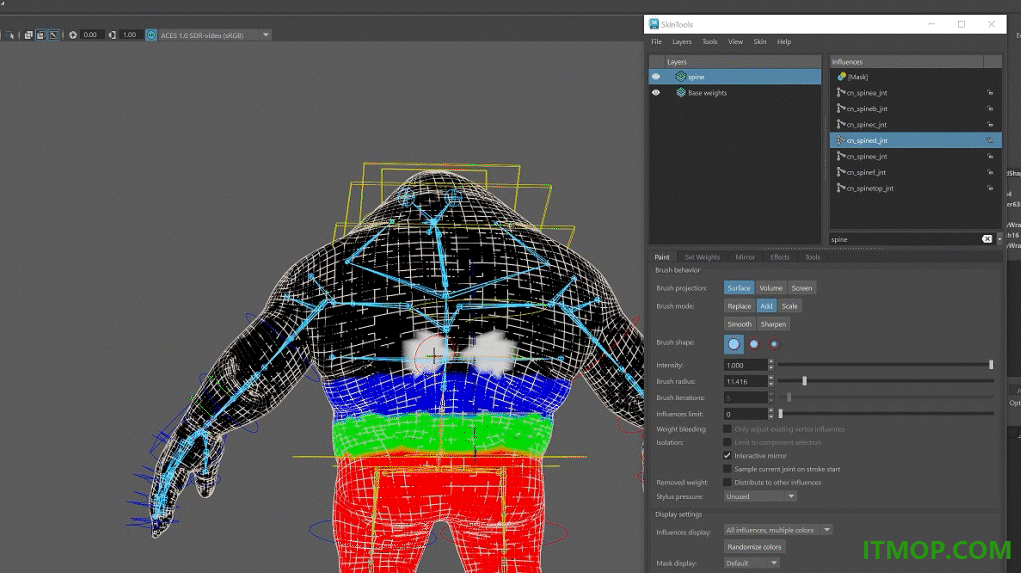Viewport: 1021px width, 573px height.
Task: Click the cn_spinetop_jnt joint icon
Action: point(841,188)
